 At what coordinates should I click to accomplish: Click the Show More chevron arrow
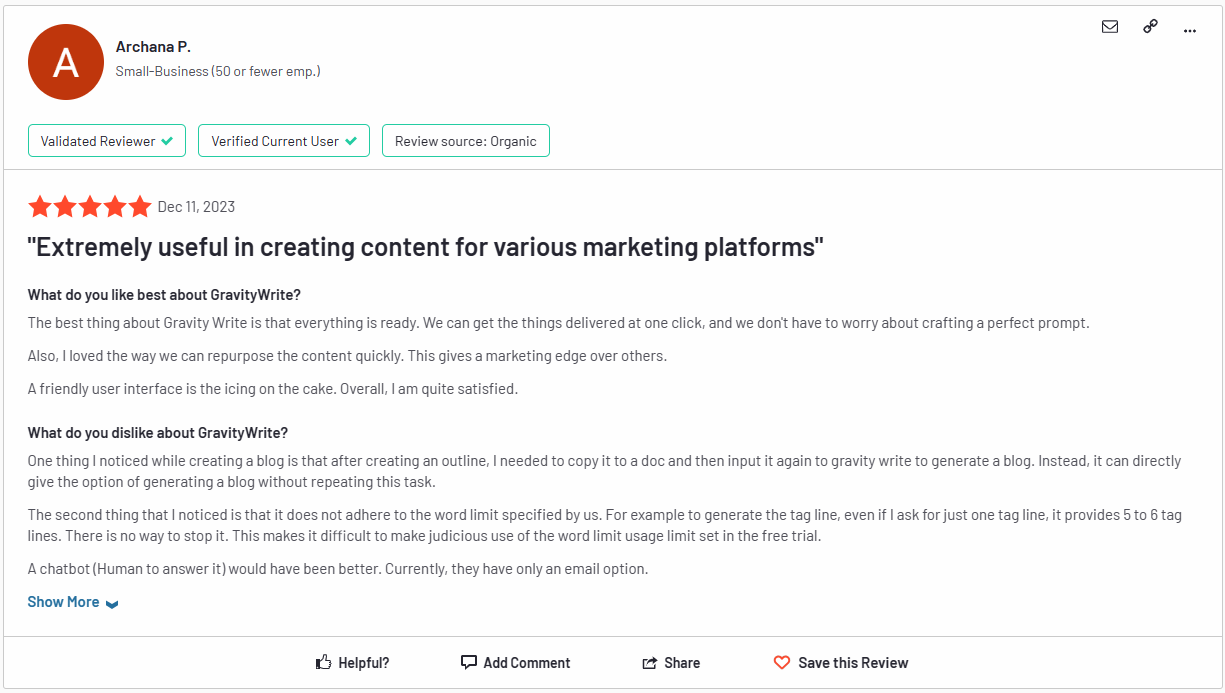coord(112,604)
